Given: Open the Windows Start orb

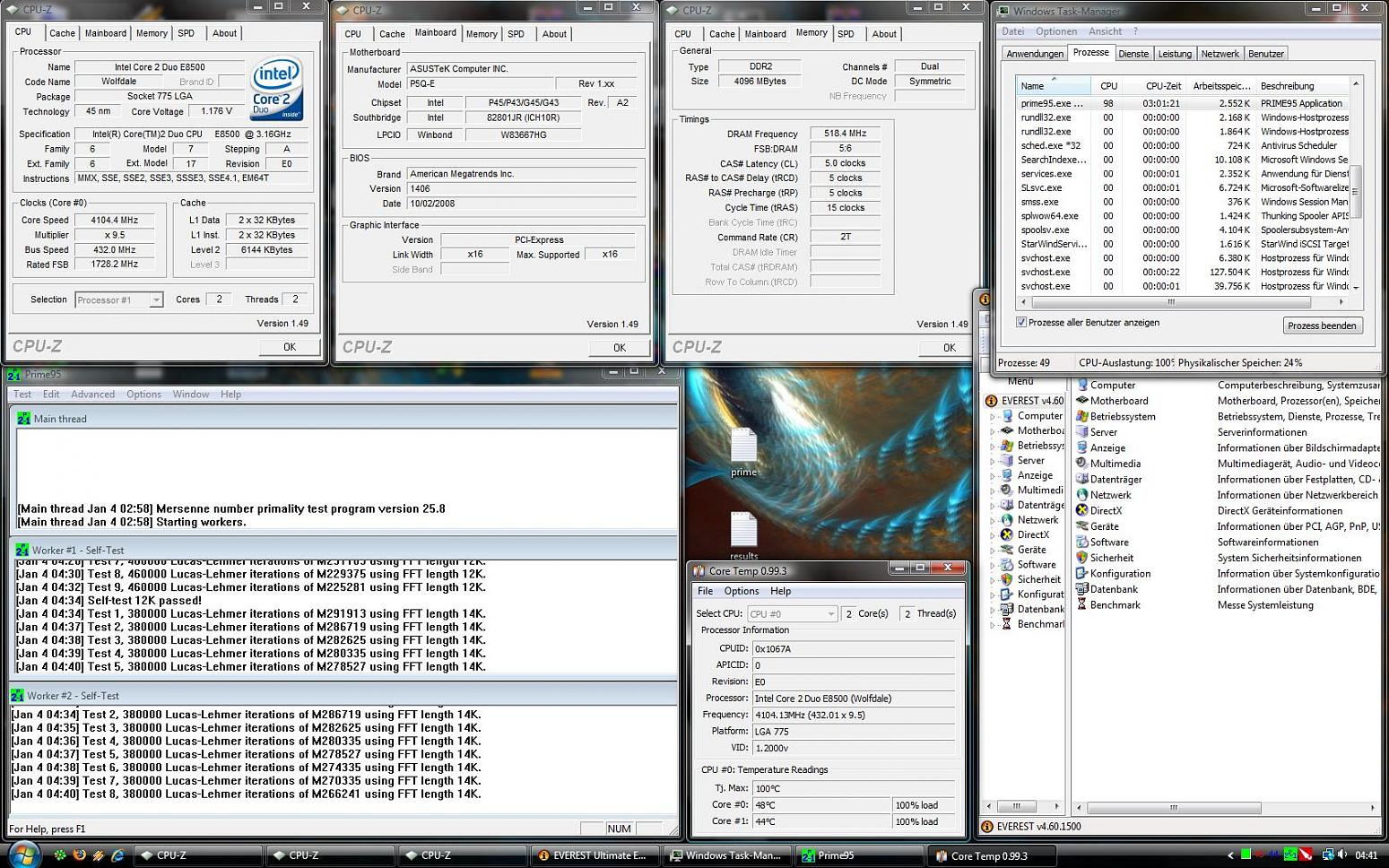Looking at the screenshot, I should click(24, 855).
